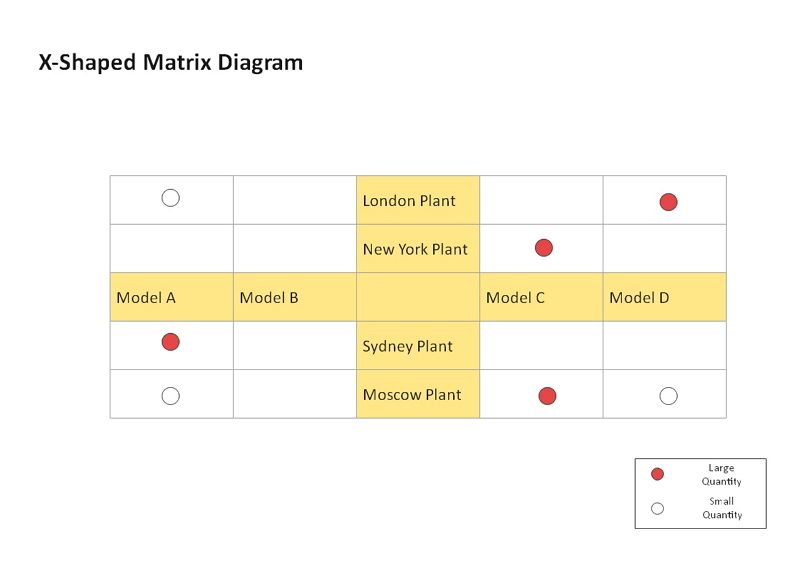The width and height of the screenshot is (800, 566).
Task: Click the red circle in London Plant Model D cell
Action: point(668,202)
